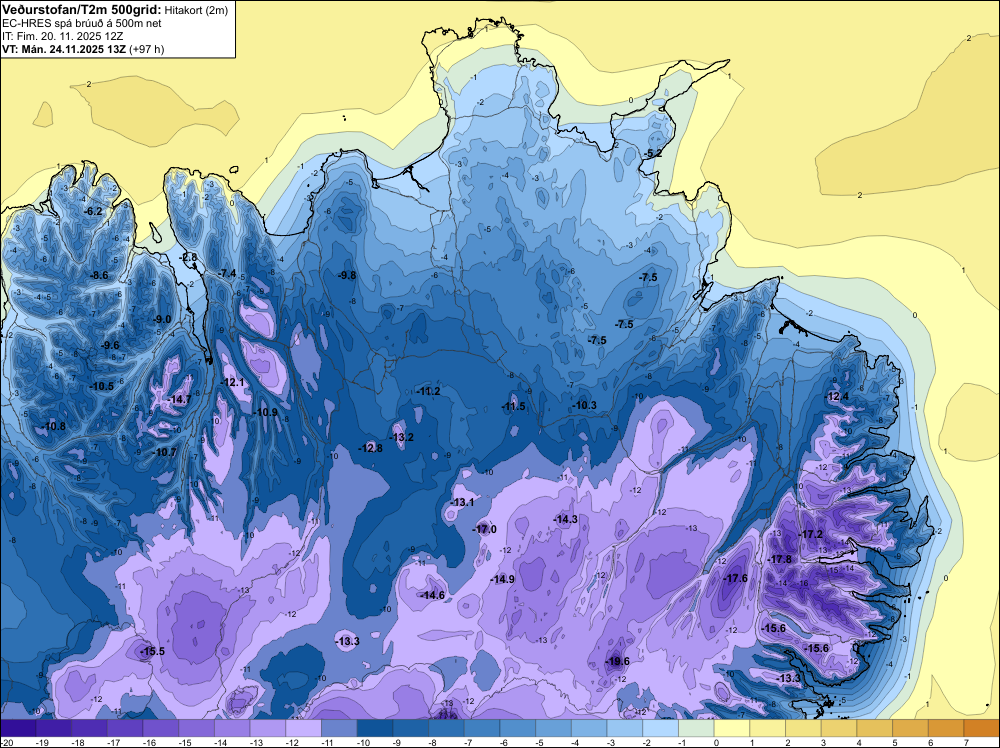Pick the -15.5 temperature reading
Image resolution: width=1000 pixels, height=748 pixels.
[x=152, y=652]
